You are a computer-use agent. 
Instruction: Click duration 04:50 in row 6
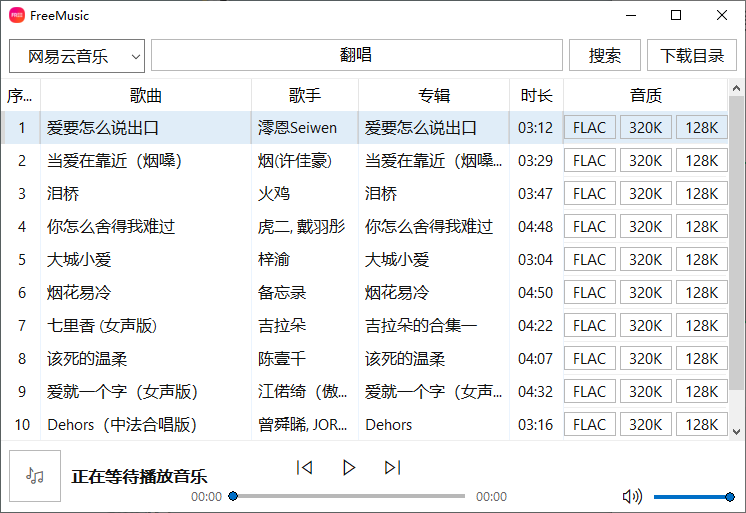point(535,292)
